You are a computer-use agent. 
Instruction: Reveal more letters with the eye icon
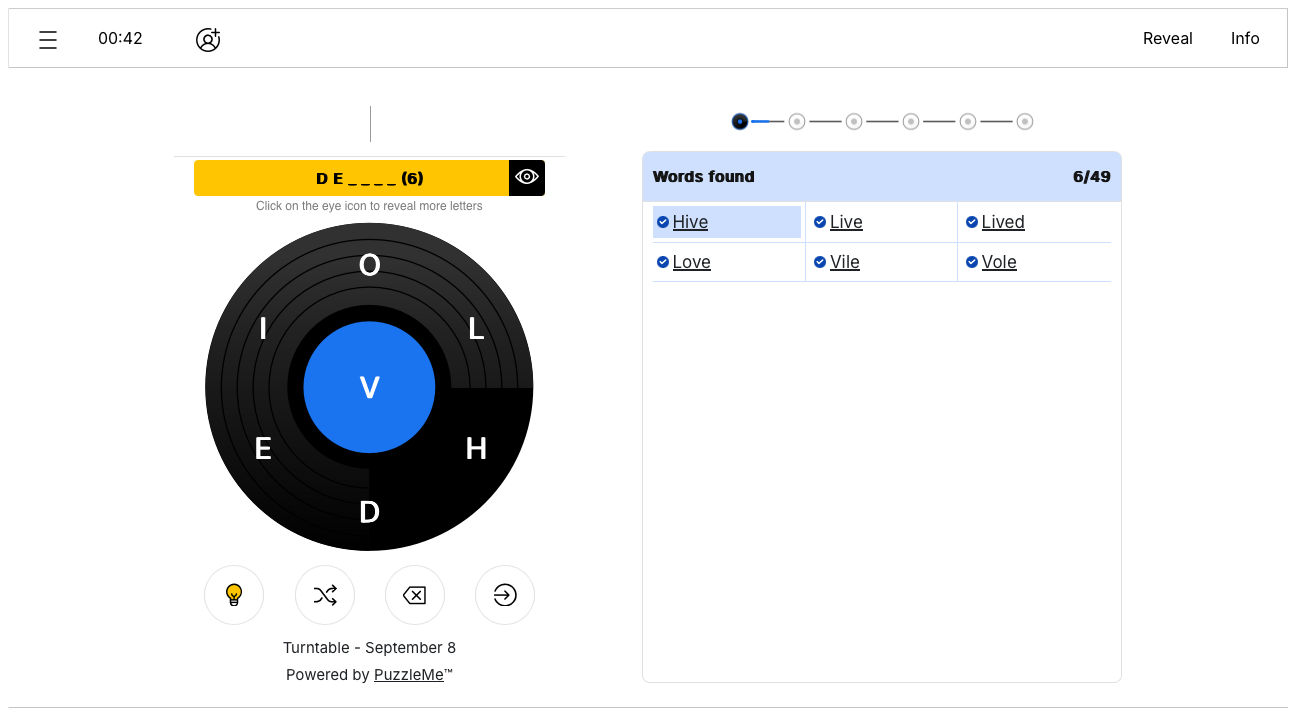tap(527, 177)
